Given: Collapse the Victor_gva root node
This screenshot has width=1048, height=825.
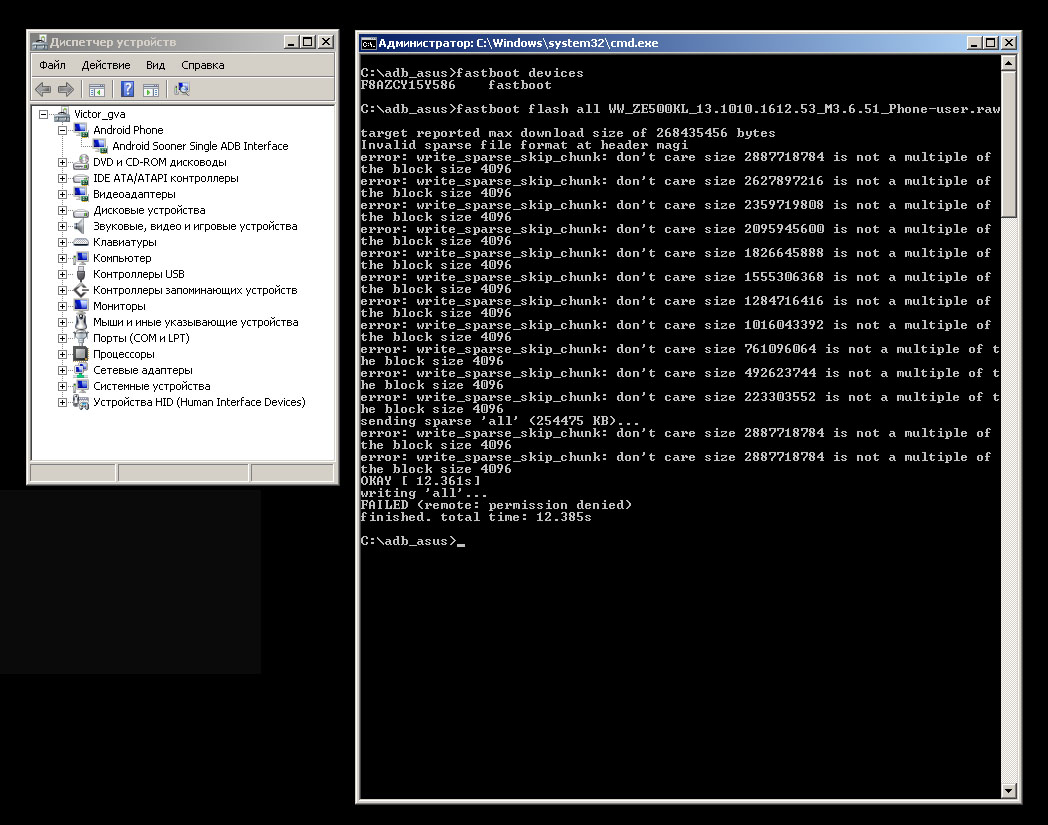Looking at the screenshot, I should click(43, 114).
